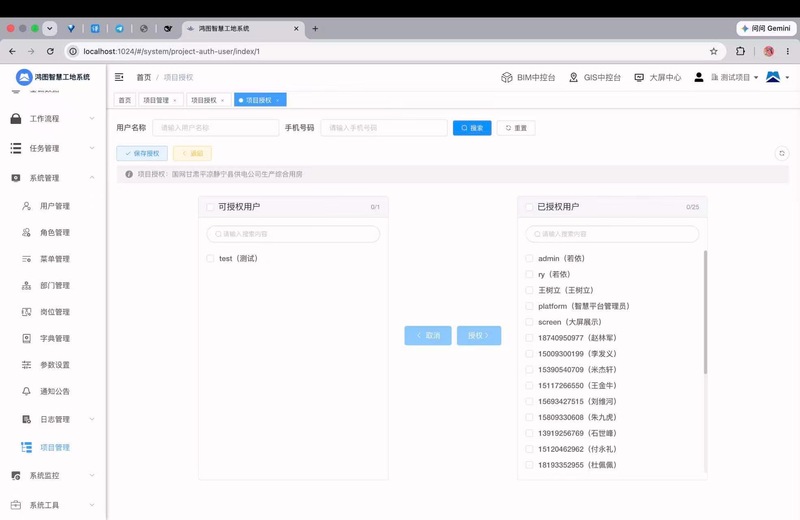800x520 pixels.
Task: Click the 字典管理 book icon
Action: tap(27, 338)
